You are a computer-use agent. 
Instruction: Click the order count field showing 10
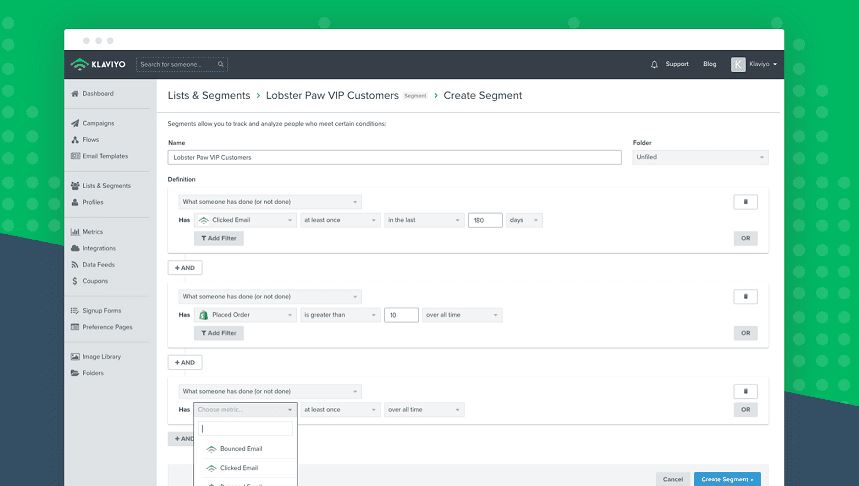401,315
